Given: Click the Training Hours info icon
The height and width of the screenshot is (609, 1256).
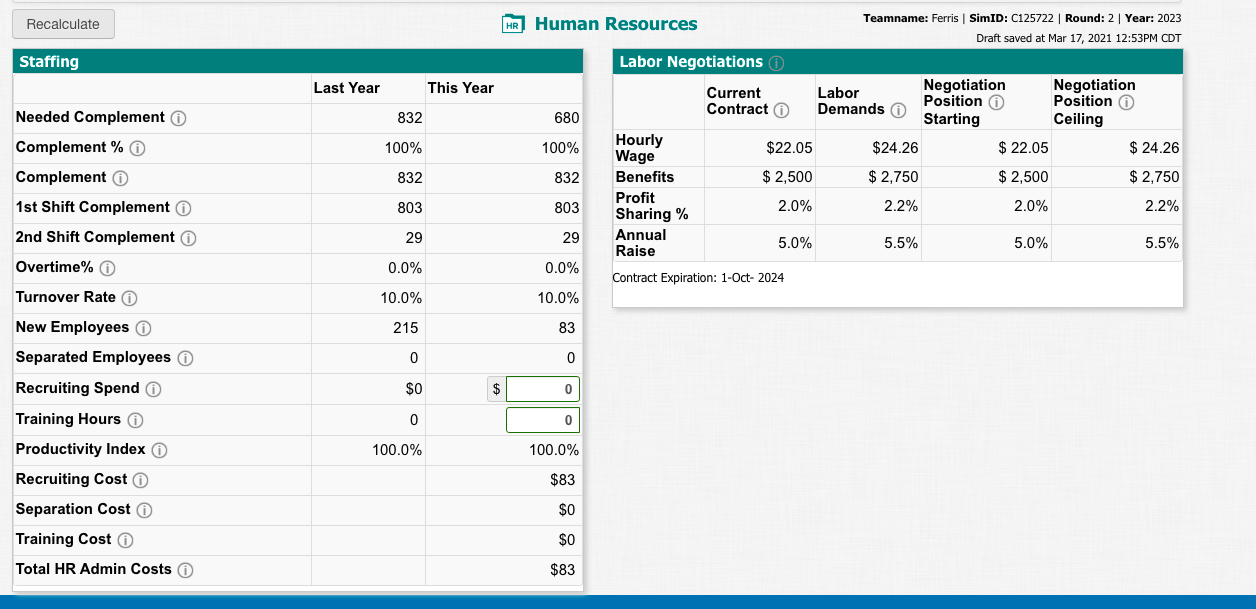Looking at the screenshot, I should pyautogui.click(x=136, y=419).
